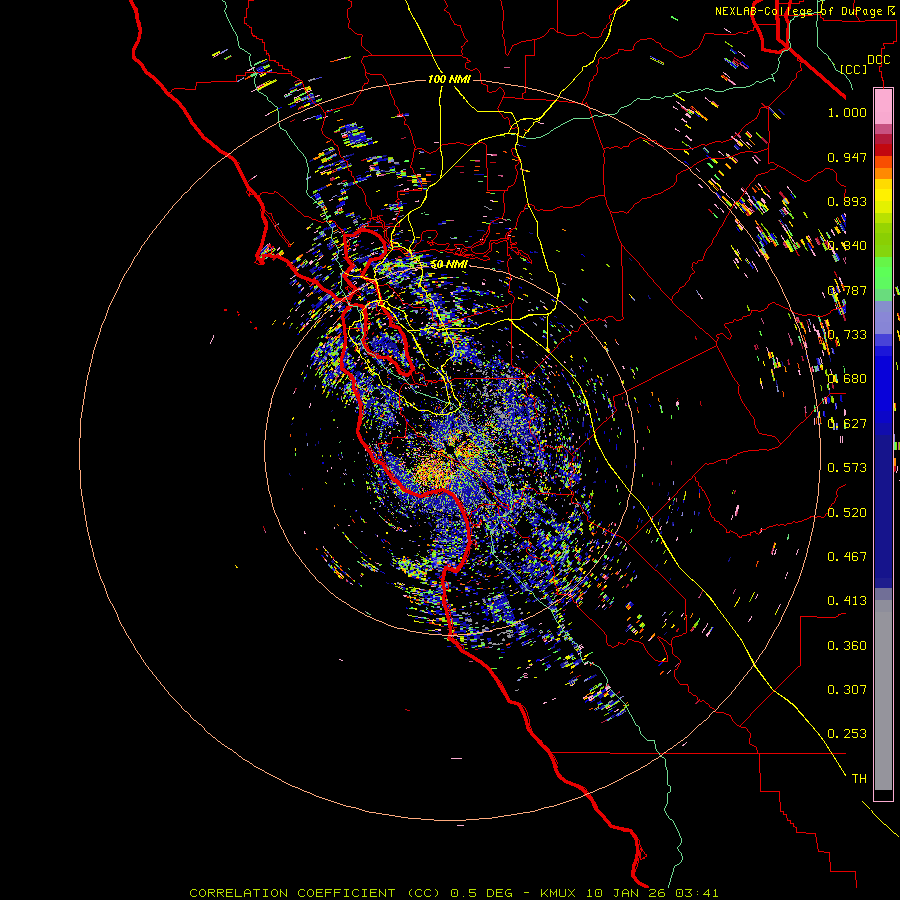Viewport: 900px width, 900px height.
Task: Pick the bright green color bar segment
Action: coord(883,273)
